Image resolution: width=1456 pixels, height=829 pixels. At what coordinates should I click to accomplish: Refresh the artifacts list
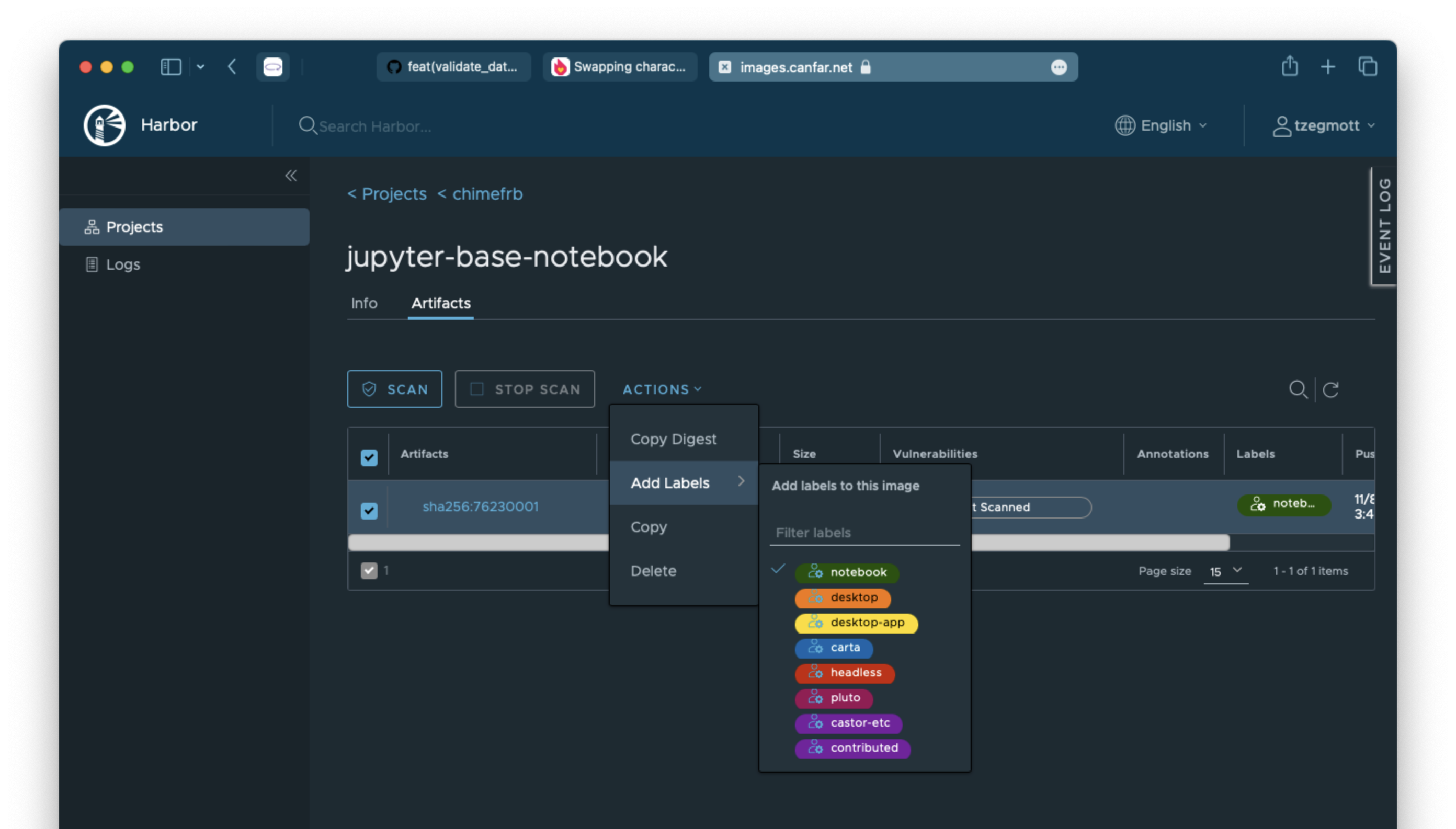coord(1330,389)
